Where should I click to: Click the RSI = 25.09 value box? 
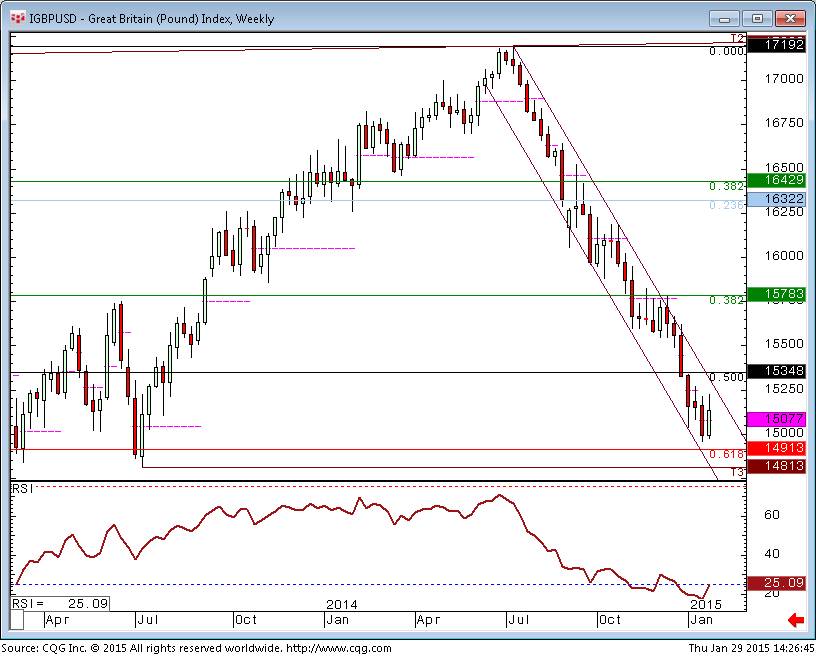coord(60,604)
